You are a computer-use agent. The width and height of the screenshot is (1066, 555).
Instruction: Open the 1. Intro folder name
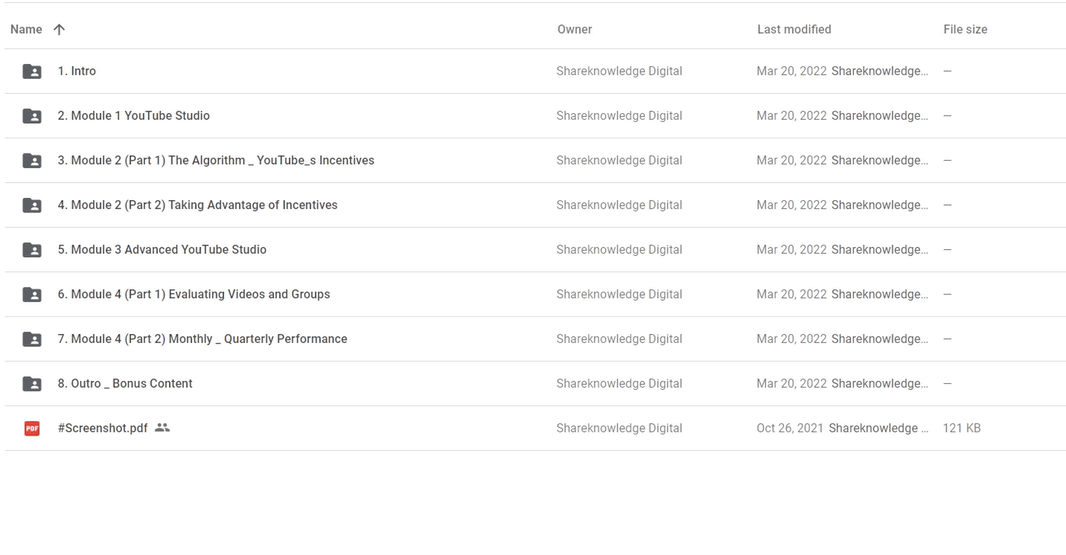pos(77,71)
